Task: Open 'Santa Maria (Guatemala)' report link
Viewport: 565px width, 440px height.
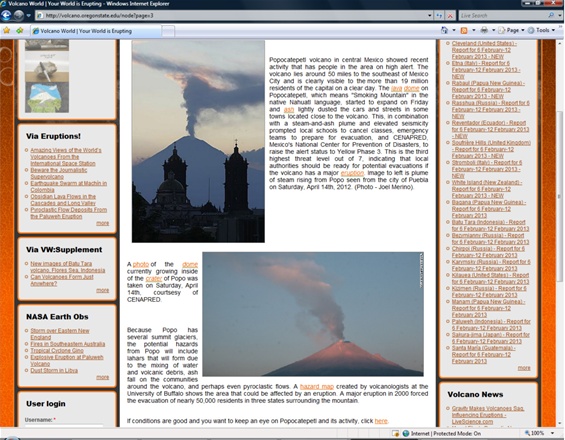Action: click(x=484, y=355)
